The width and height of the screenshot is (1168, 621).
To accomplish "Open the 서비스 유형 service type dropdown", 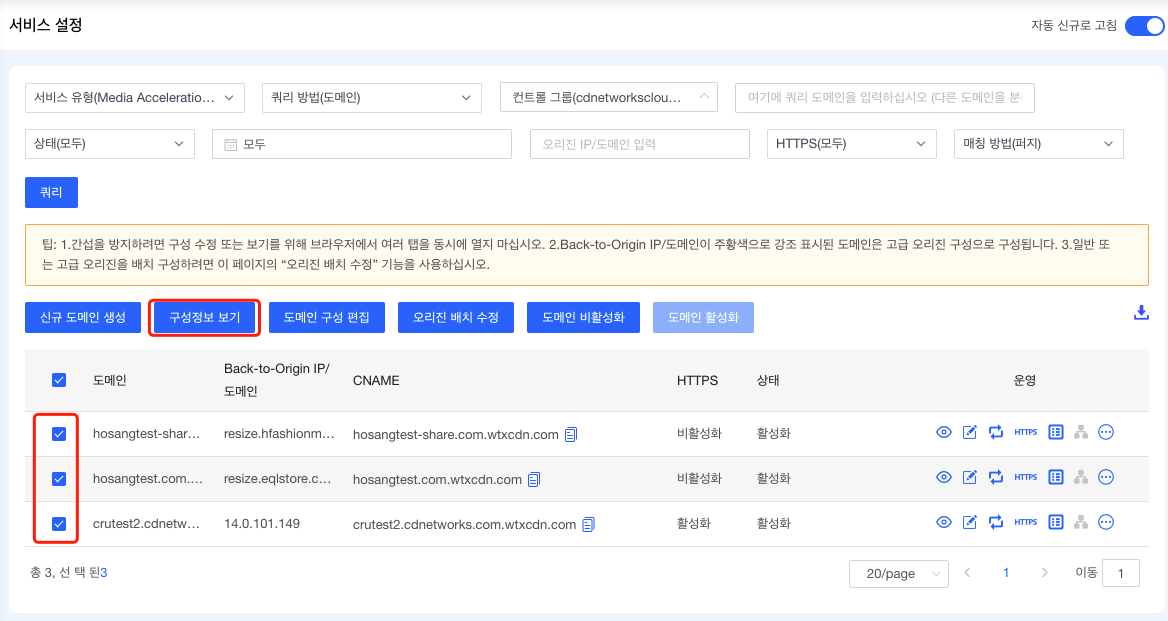I will pos(134,98).
